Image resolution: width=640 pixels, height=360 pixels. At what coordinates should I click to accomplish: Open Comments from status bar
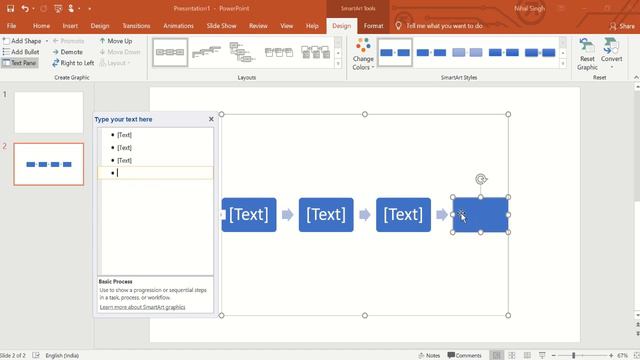tap(464, 356)
